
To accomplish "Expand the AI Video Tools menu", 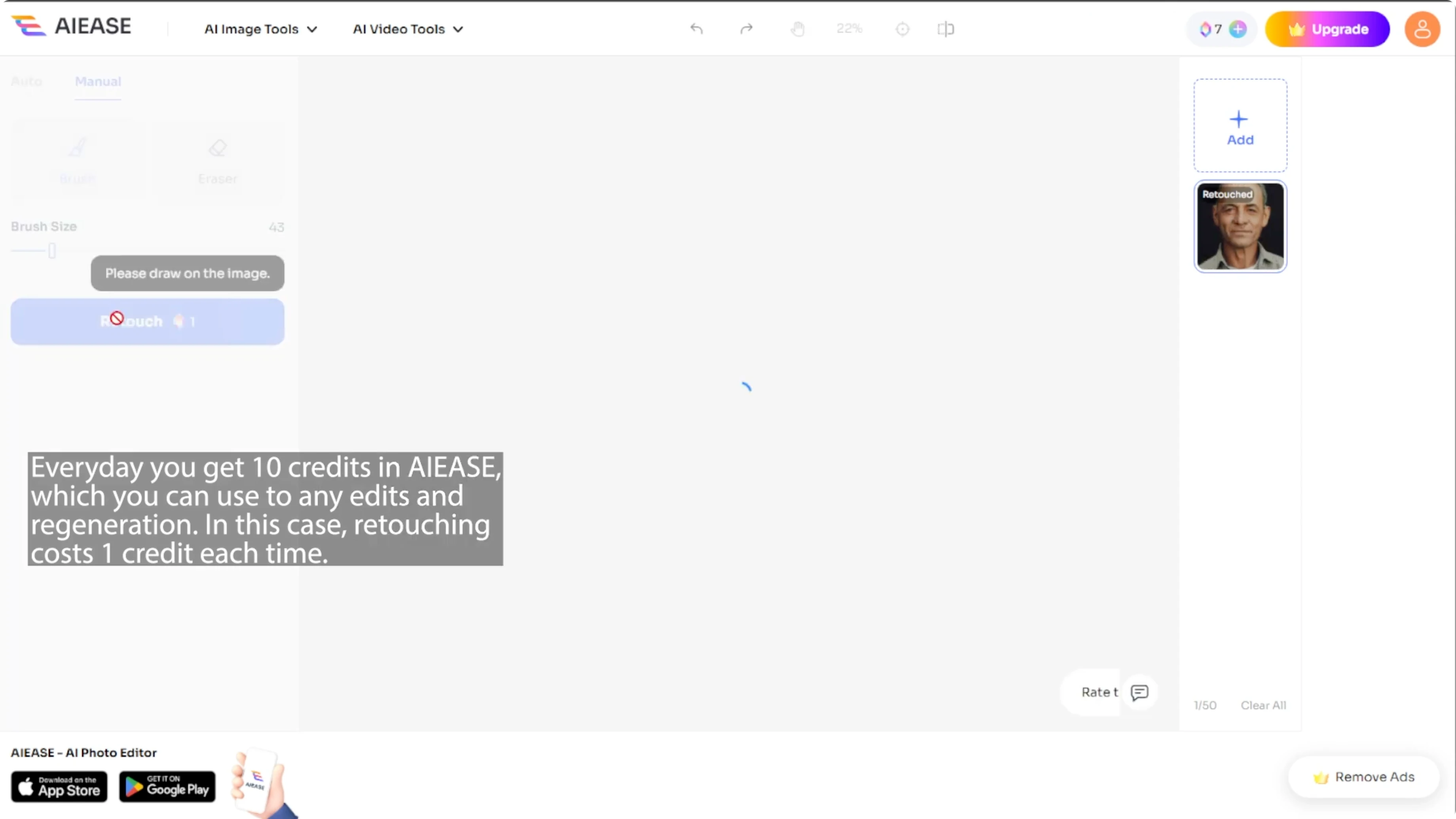I will [x=408, y=29].
